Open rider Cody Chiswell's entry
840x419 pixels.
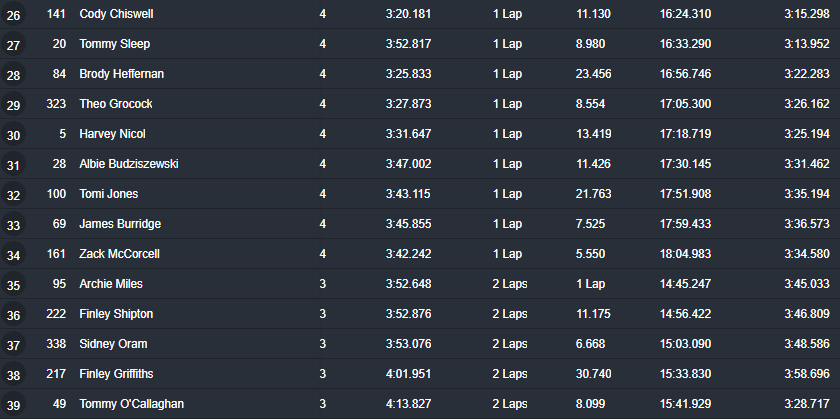coord(116,14)
